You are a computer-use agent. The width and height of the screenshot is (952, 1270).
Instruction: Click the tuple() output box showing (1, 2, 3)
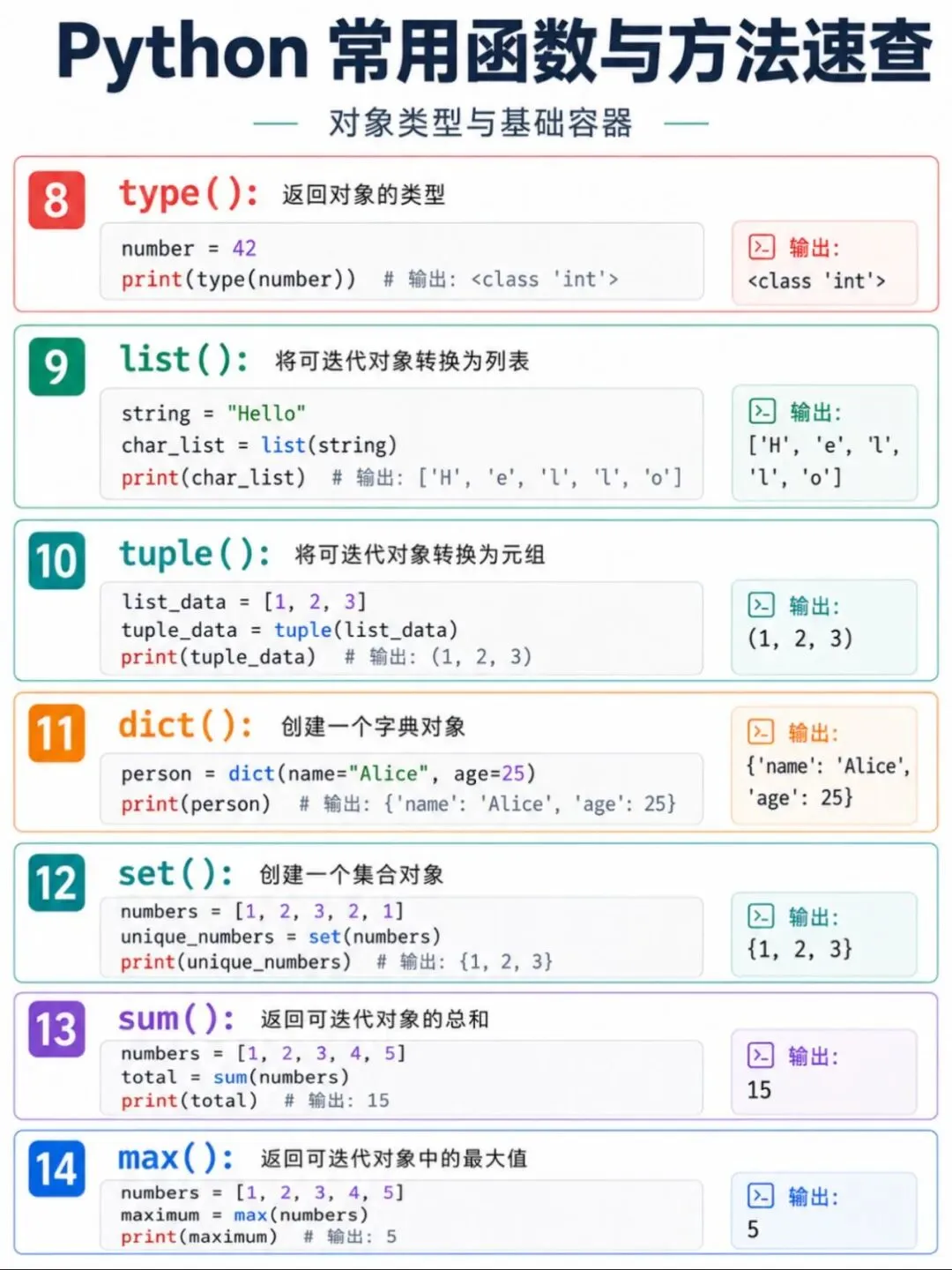click(x=824, y=626)
